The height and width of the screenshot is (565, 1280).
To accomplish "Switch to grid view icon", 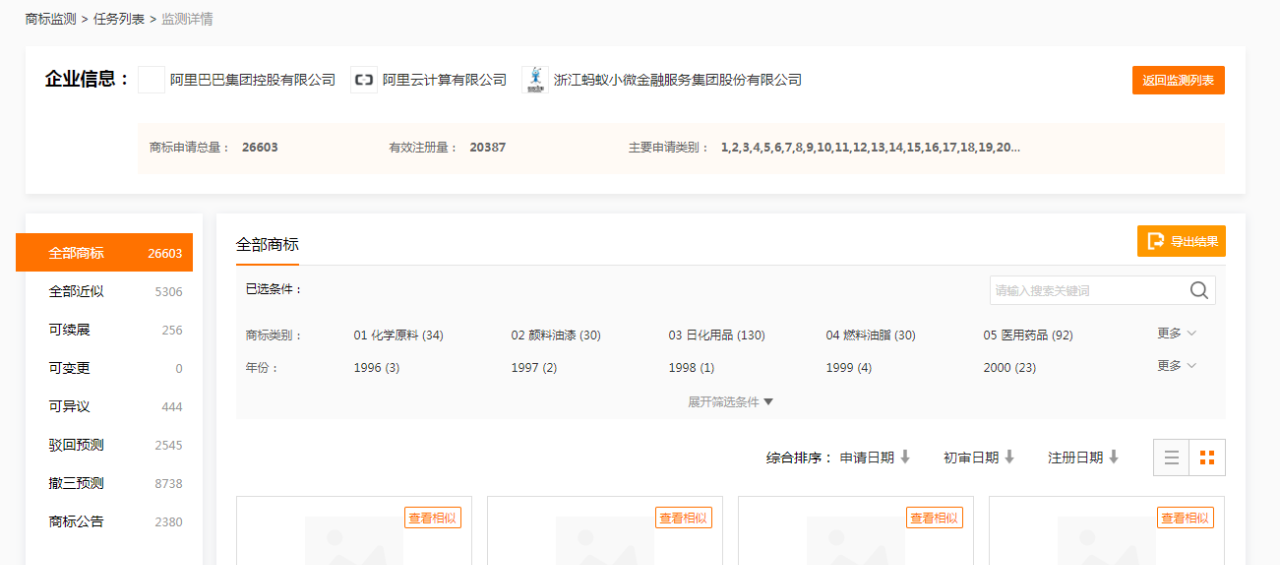I will point(1207,457).
